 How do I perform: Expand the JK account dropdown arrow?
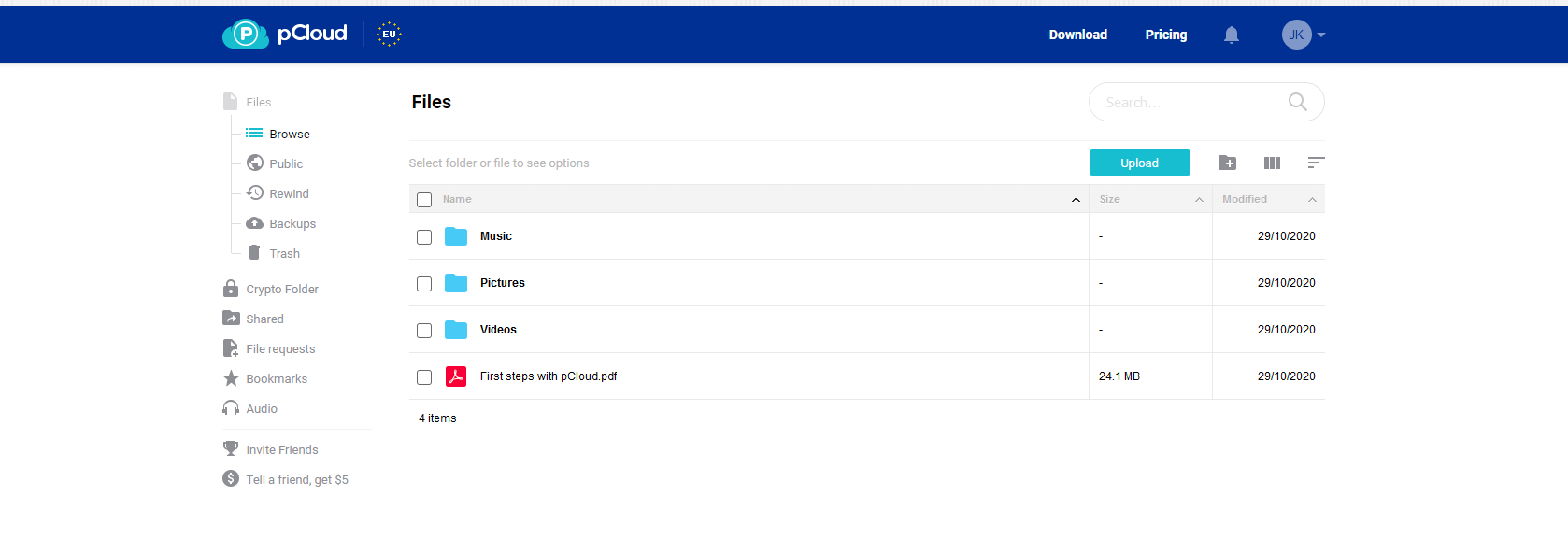(x=1321, y=35)
